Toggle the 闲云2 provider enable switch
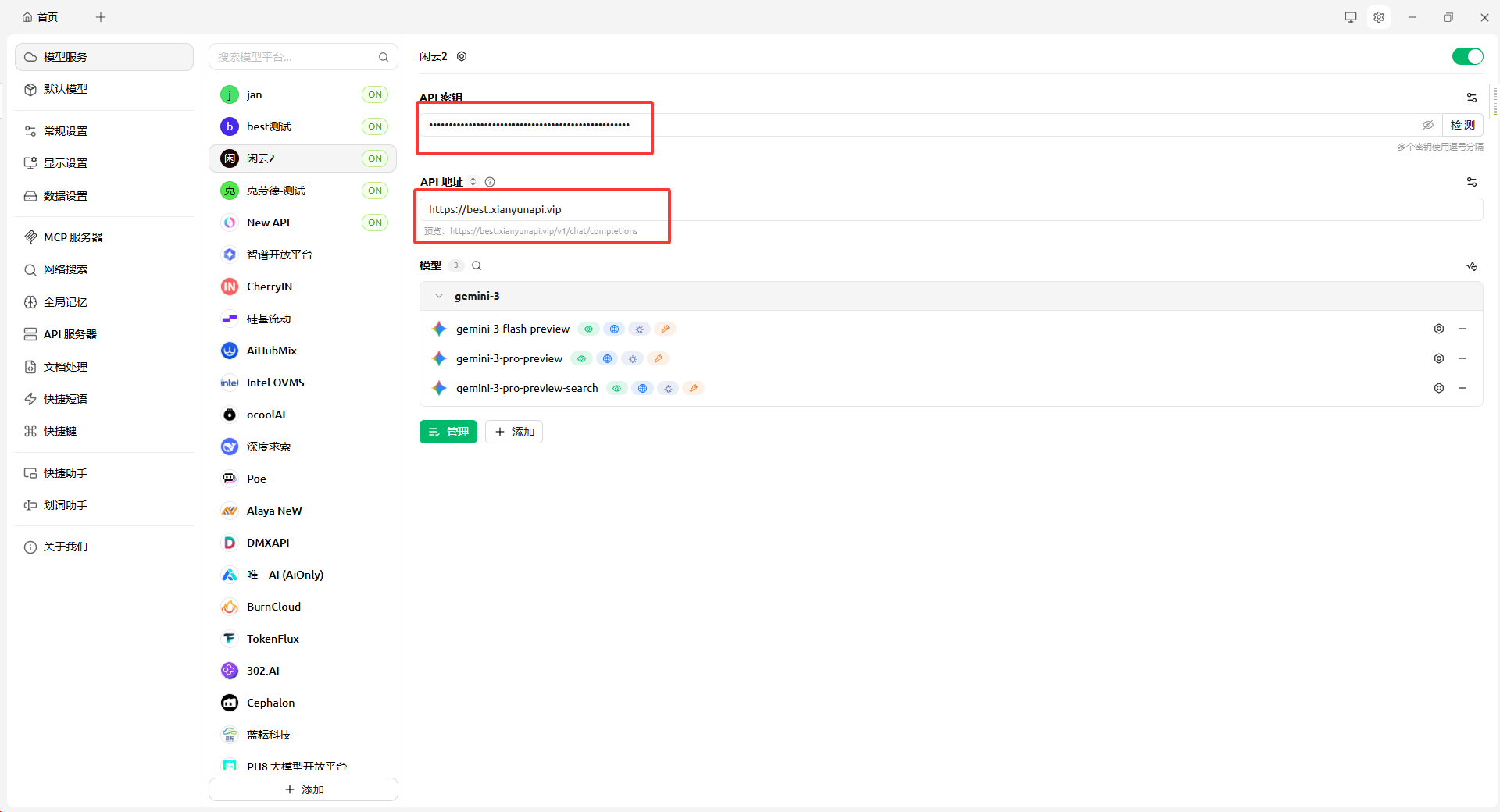 tap(1466, 56)
